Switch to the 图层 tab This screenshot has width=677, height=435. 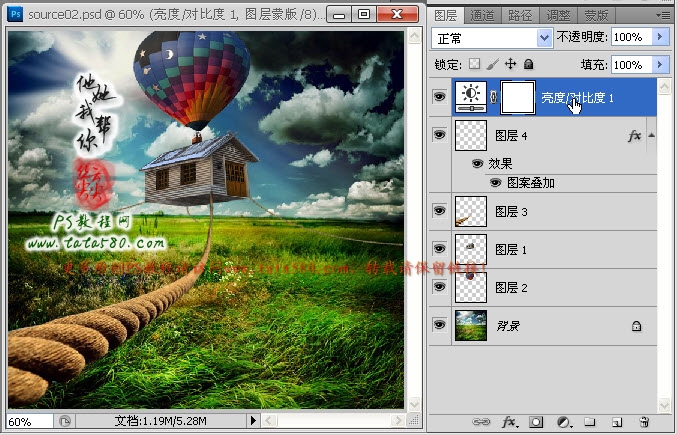446,16
